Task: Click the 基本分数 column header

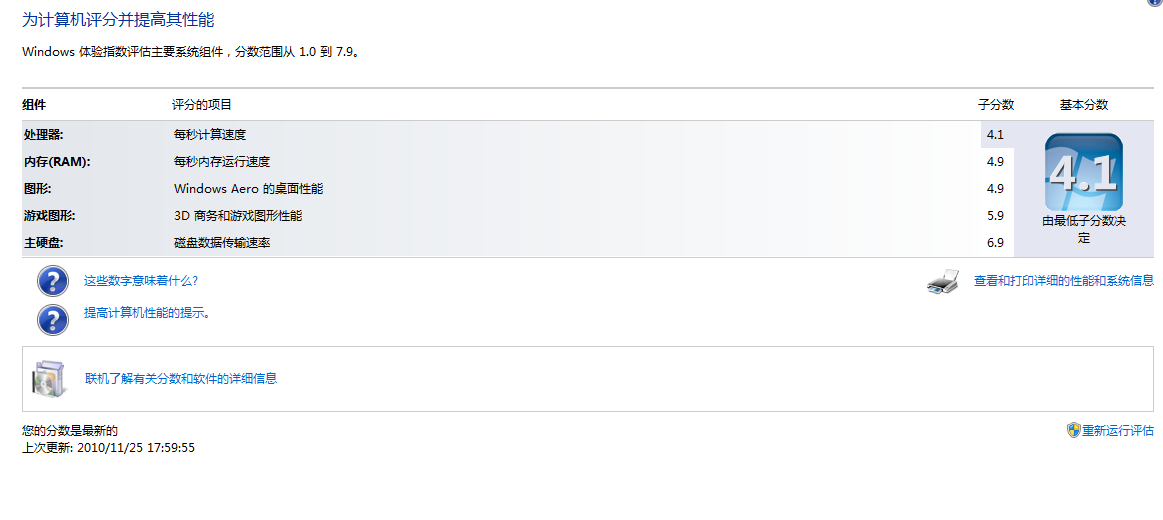Action: (1084, 105)
